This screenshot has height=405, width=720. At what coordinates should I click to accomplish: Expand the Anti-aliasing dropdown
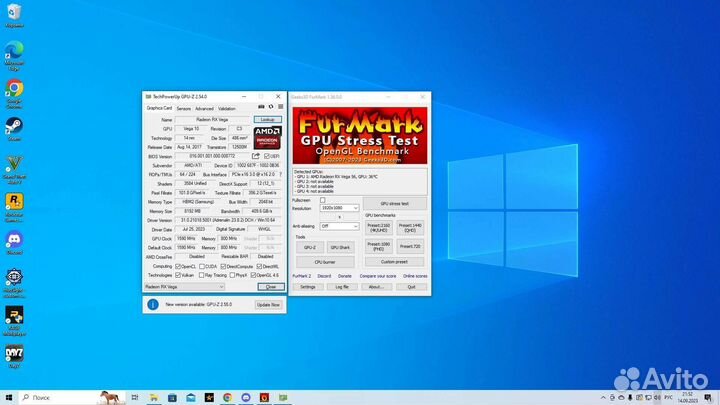pos(340,226)
